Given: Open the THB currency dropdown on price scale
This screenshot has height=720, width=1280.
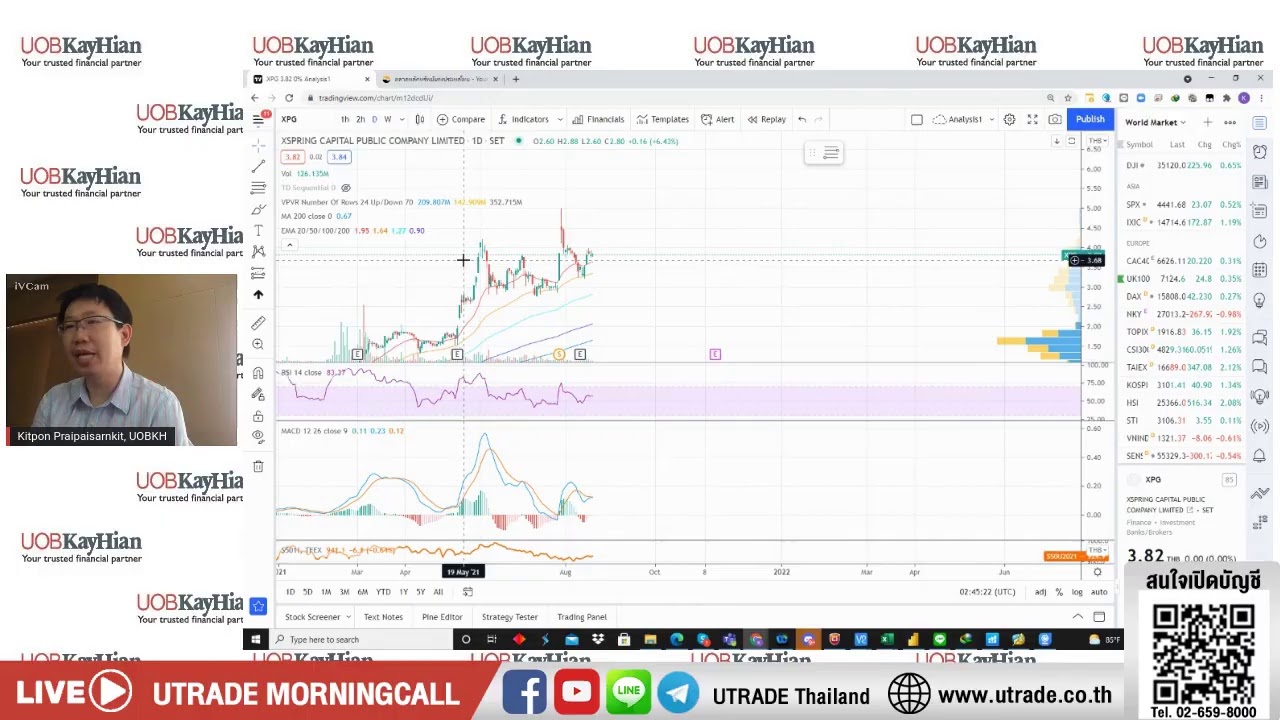Looking at the screenshot, I should pyautogui.click(x=1098, y=141).
